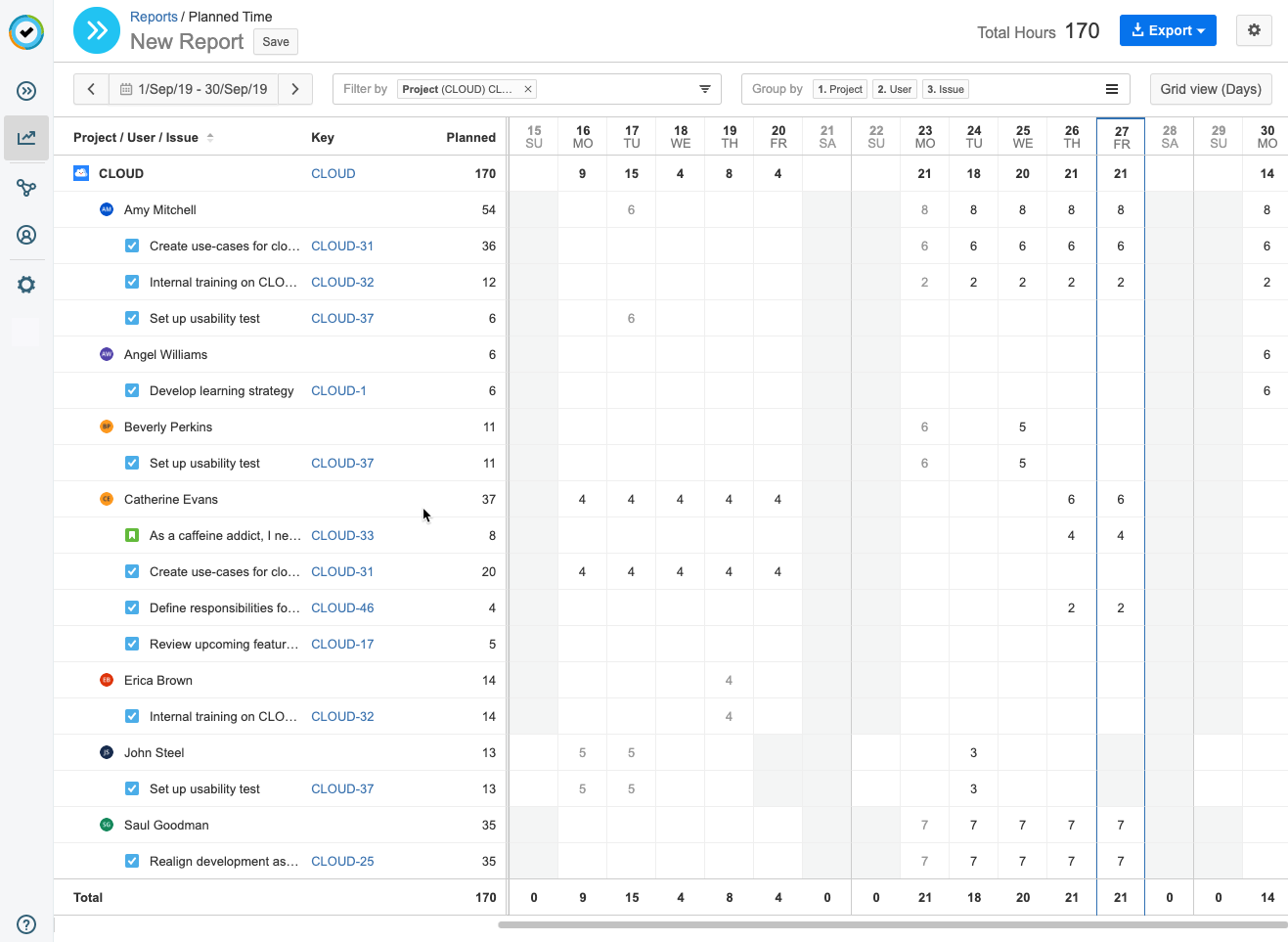Click the task checkbox icon for CLOUD-1
Screen dimensions: 1288x942
132,390
